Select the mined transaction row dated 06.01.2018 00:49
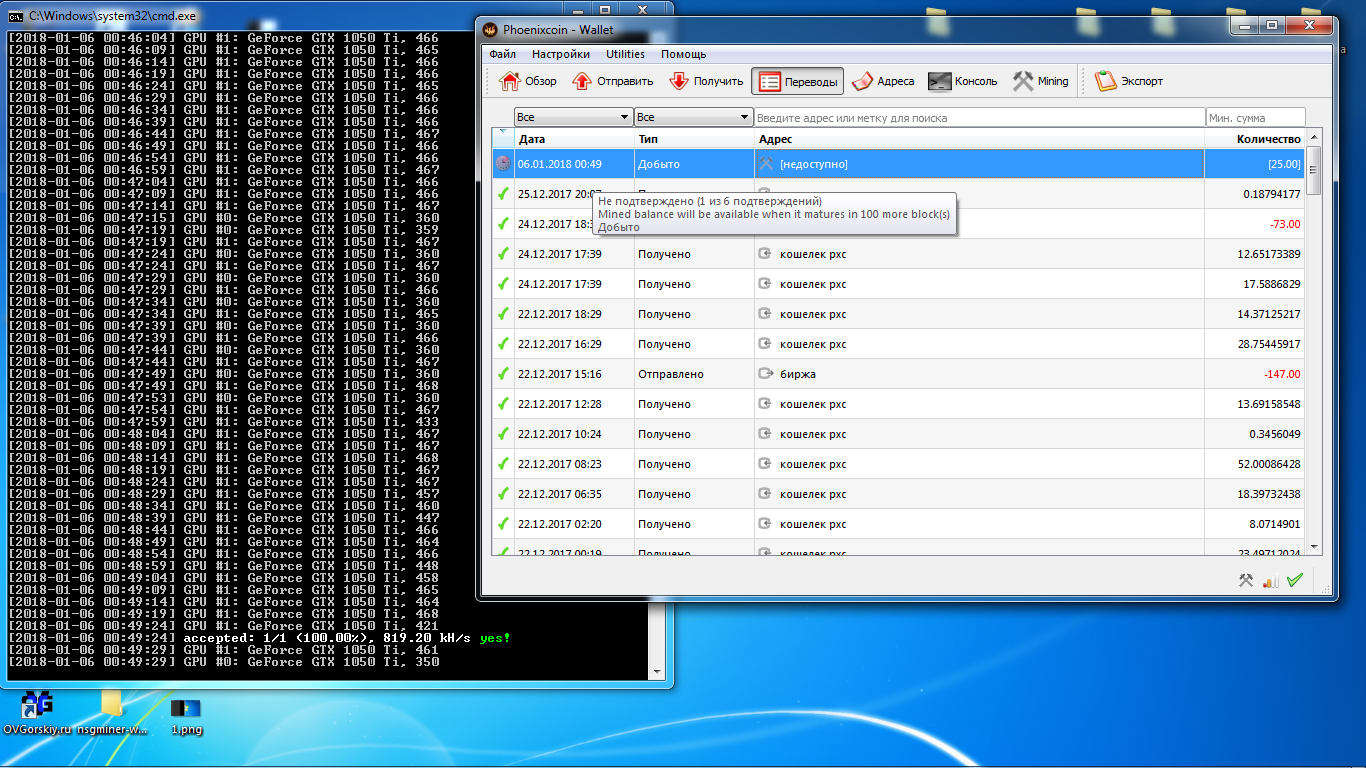 point(899,164)
